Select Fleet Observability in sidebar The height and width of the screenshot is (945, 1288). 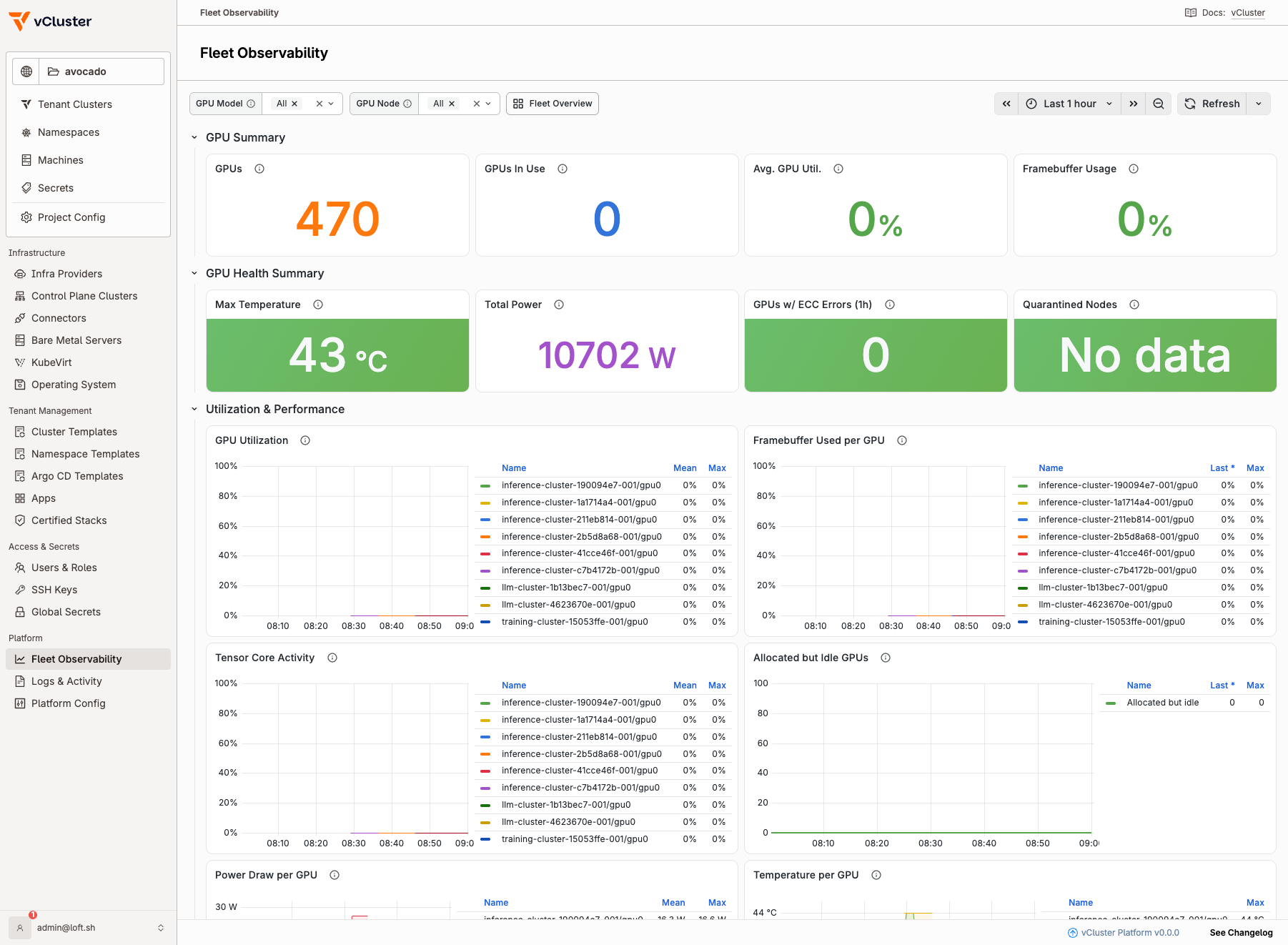click(88, 659)
